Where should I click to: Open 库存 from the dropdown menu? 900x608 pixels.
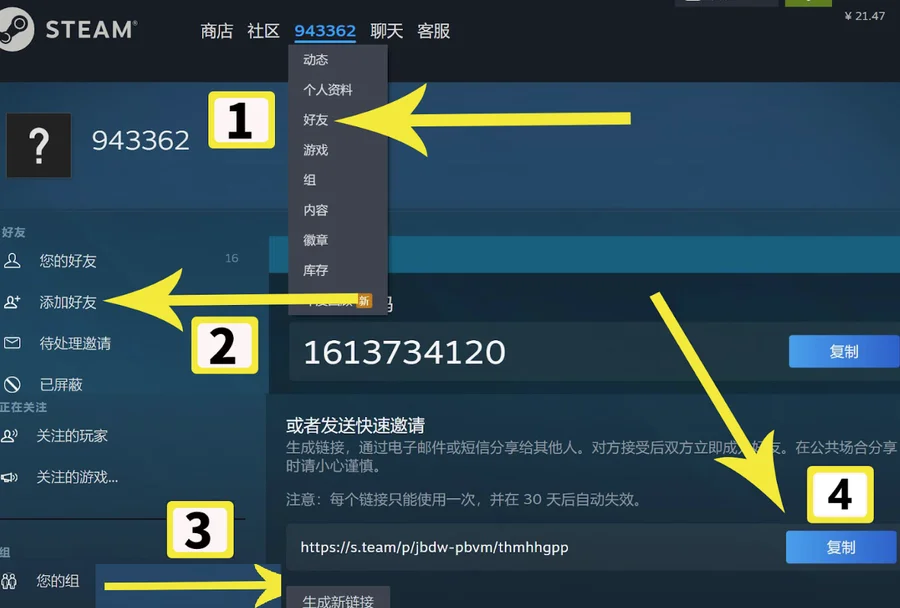pyautogui.click(x=316, y=270)
